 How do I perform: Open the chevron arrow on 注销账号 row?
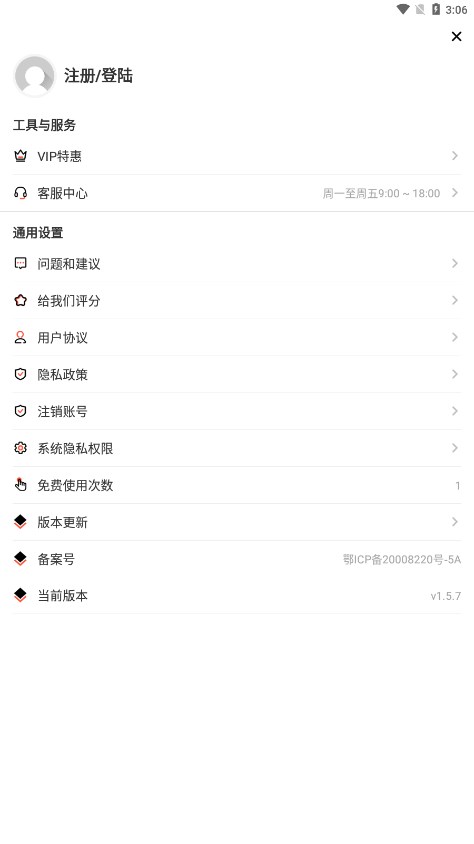tap(455, 411)
